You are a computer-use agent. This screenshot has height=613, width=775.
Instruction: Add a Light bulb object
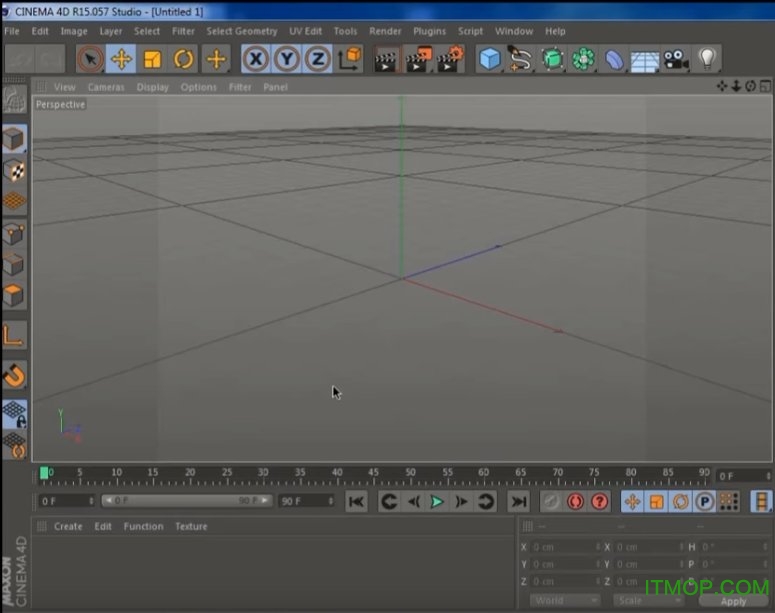(x=707, y=59)
